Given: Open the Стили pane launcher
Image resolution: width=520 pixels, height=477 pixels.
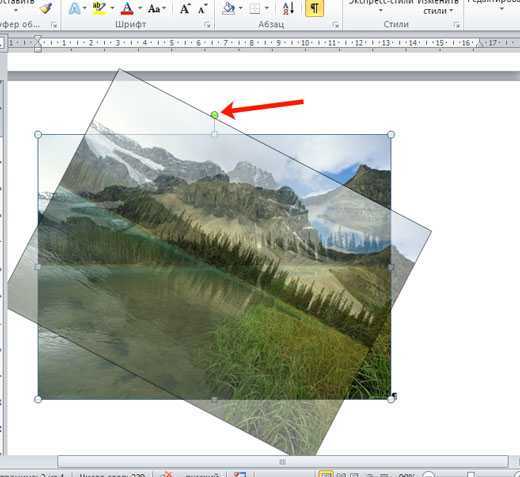Looking at the screenshot, I should coord(456,25).
